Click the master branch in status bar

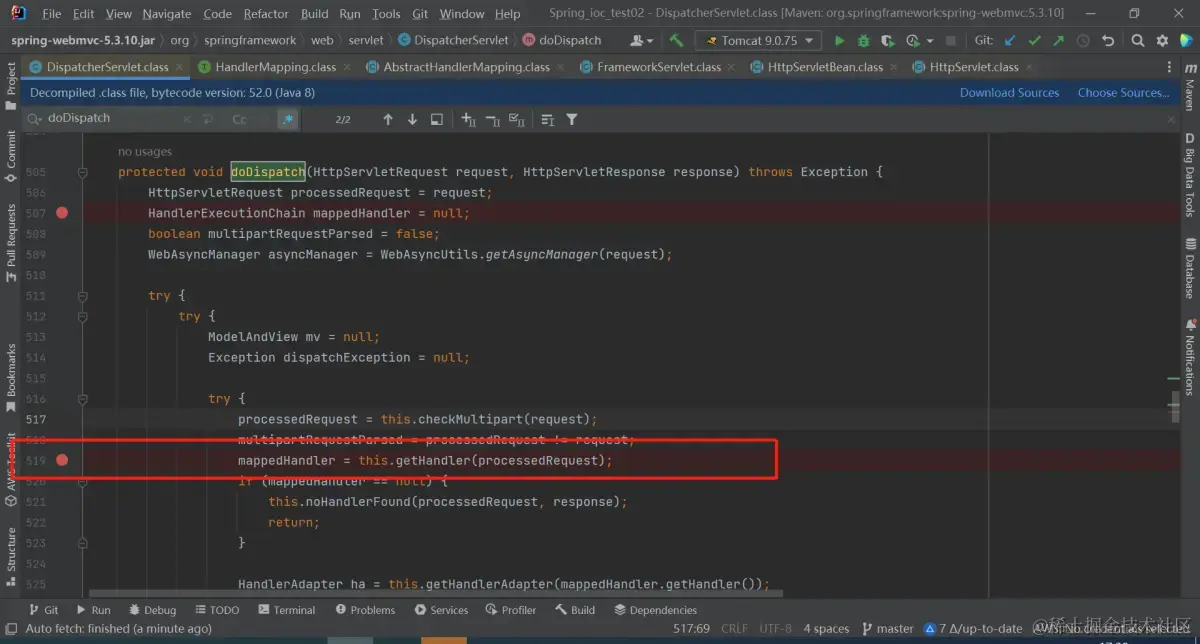pyautogui.click(x=887, y=629)
